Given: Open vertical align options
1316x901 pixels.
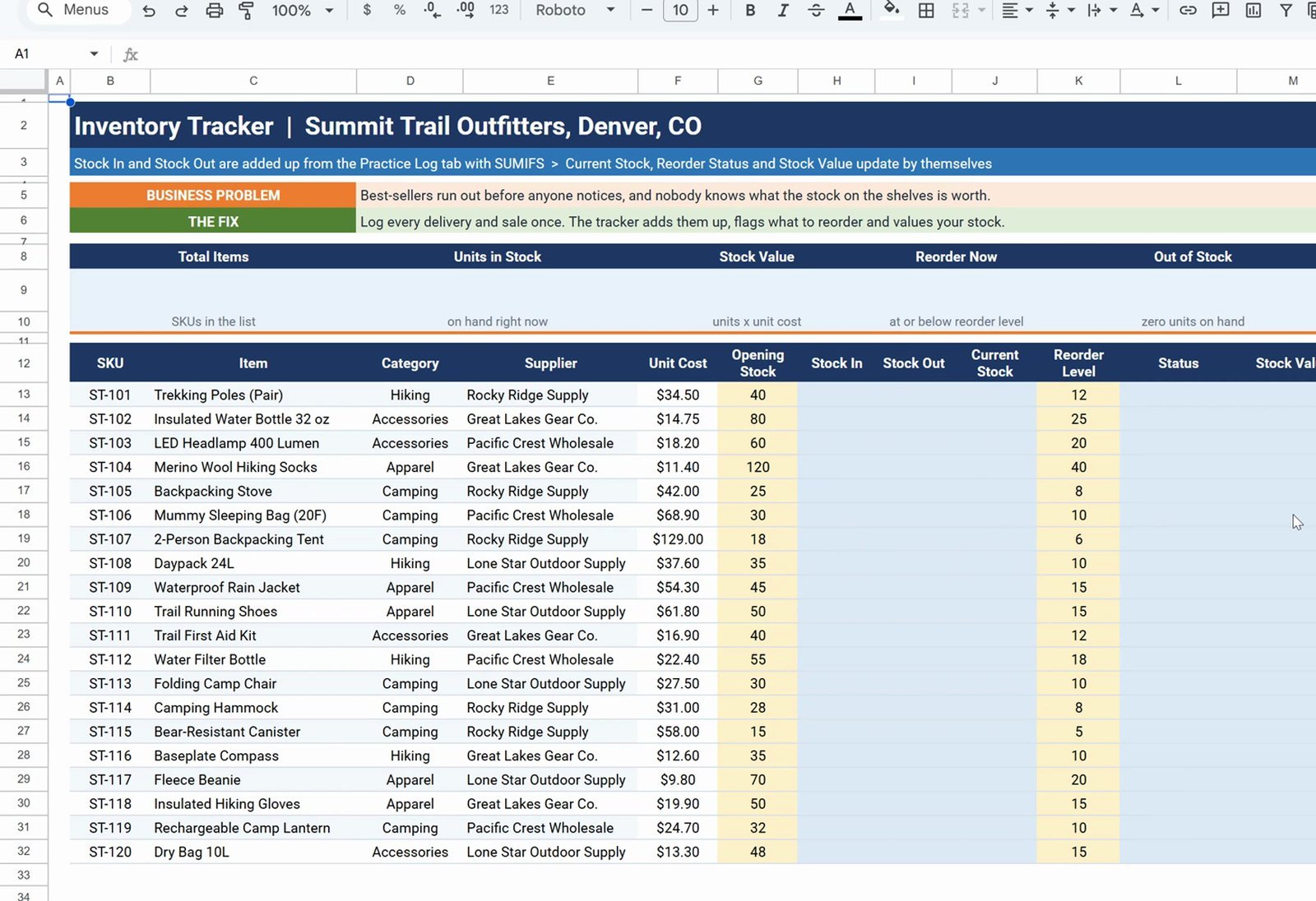Looking at the screenshot, I should pyautogui.click(x=1059, y=10).
